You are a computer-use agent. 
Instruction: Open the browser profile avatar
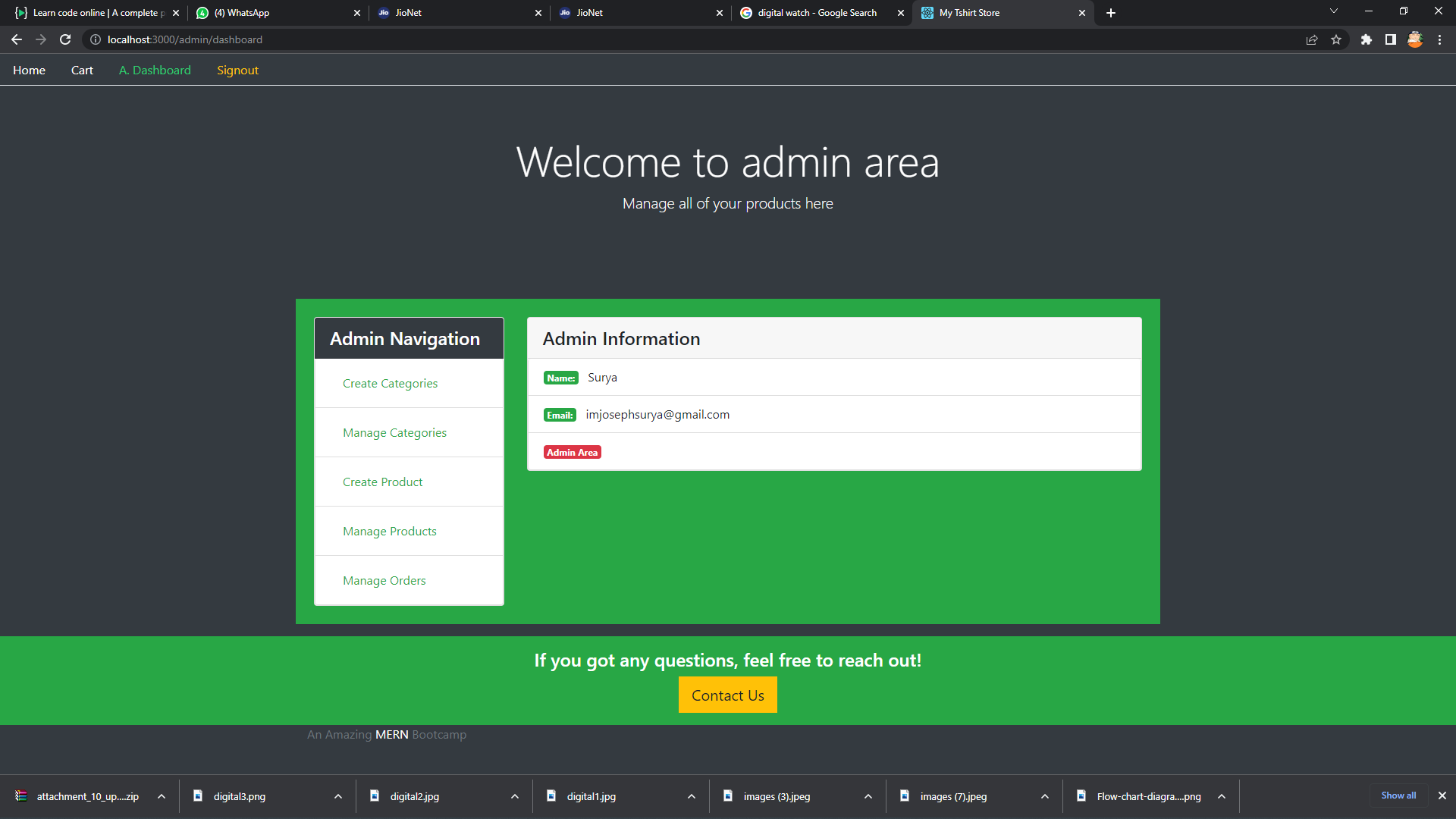tap(1415, 39)
